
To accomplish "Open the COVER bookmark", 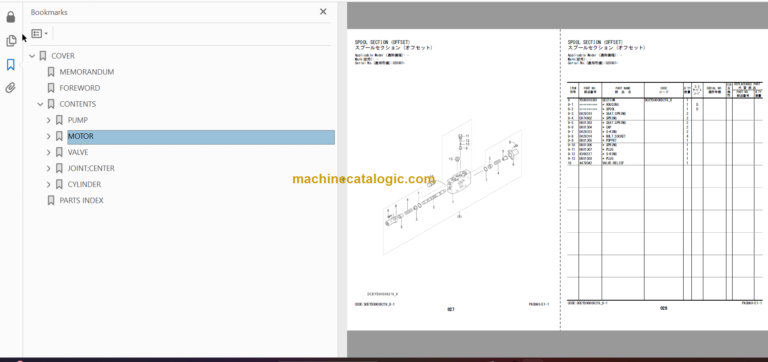I will pos(63,56).
